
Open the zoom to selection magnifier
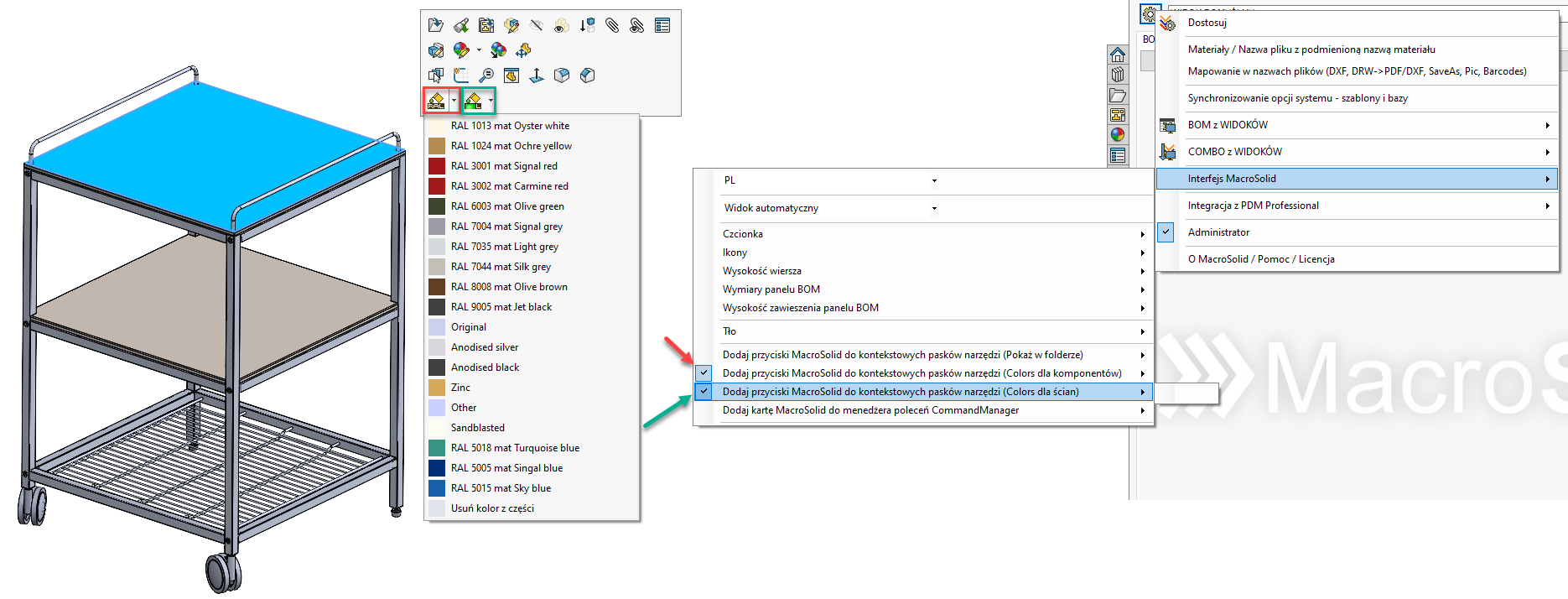click(485, 76)
